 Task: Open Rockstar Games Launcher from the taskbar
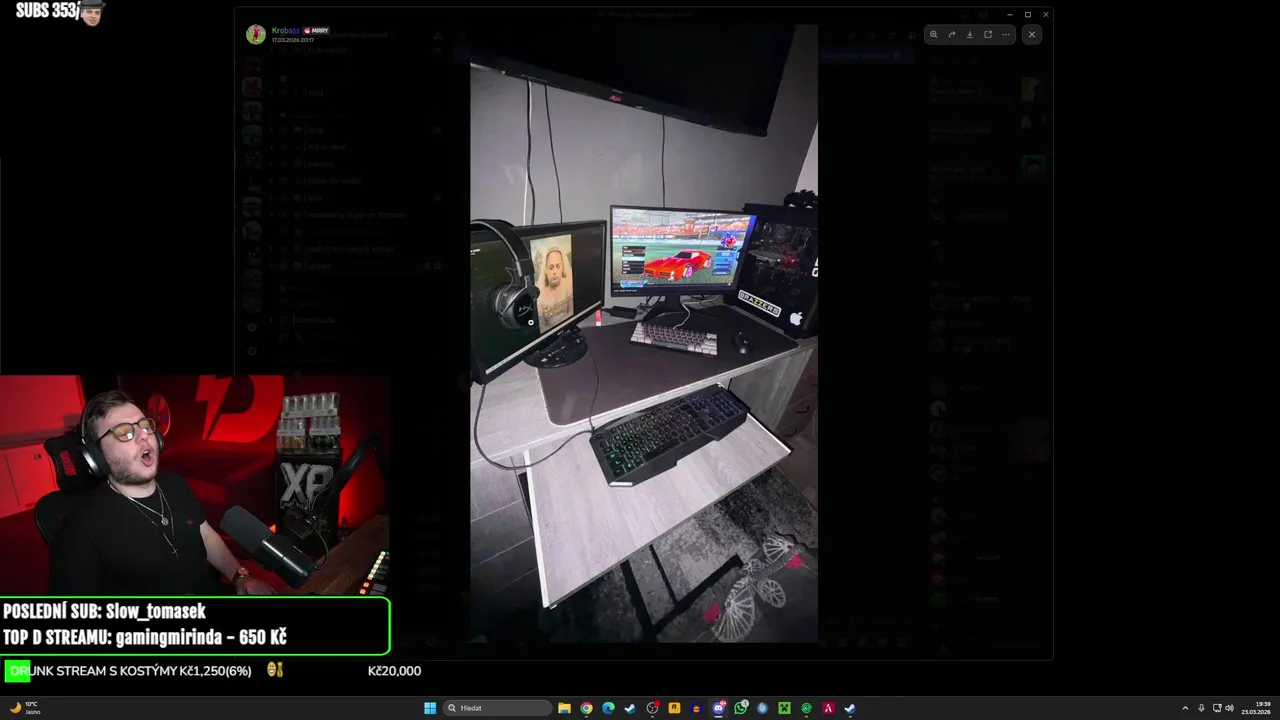(674, 708)
